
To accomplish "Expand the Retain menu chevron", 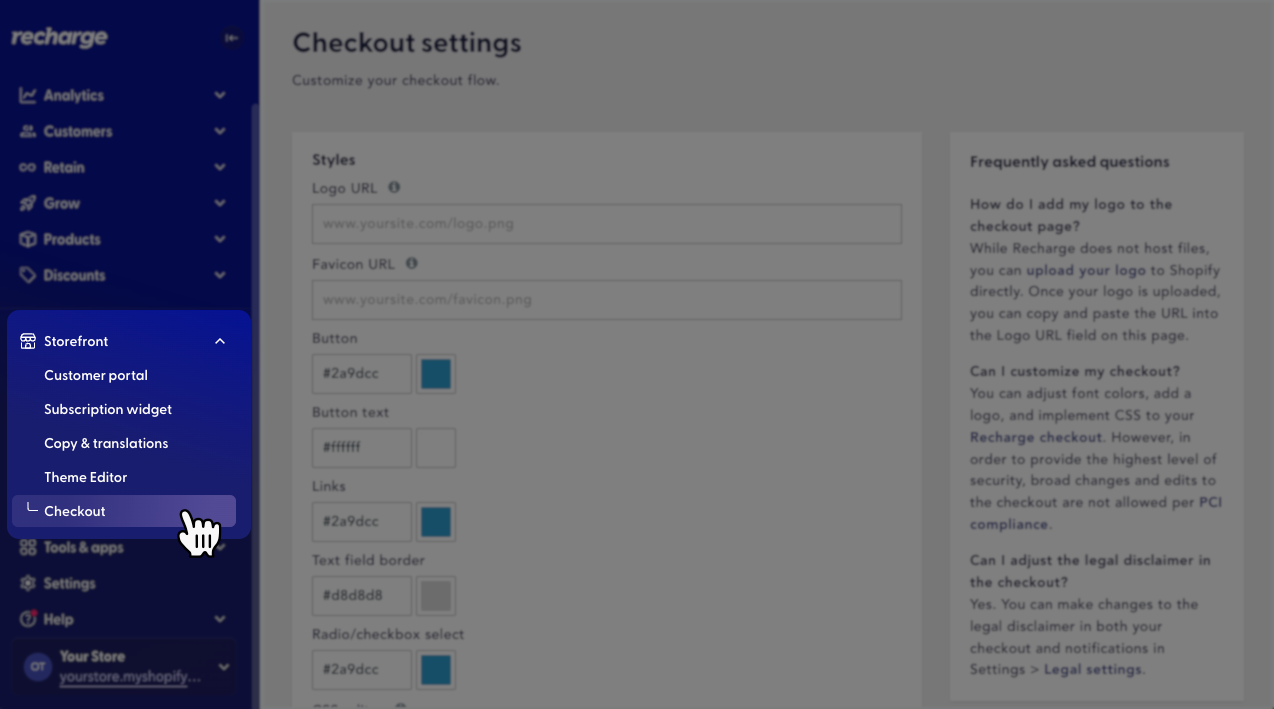I will (x=220, y=168).
